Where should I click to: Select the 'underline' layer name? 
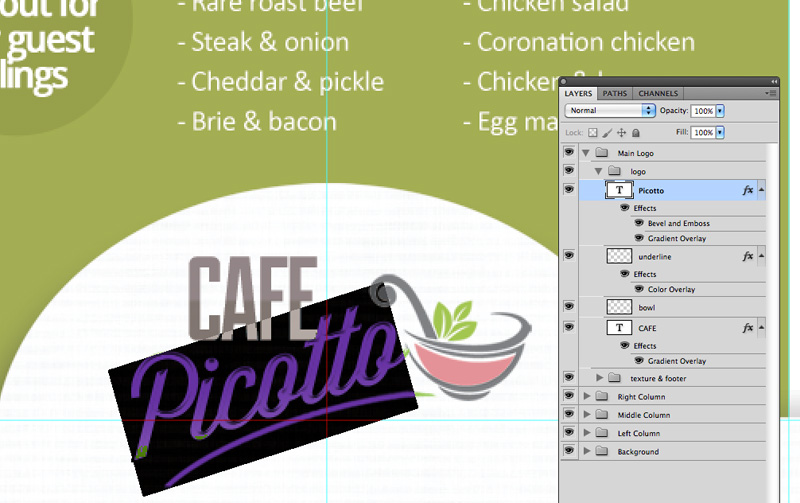pyautogui.click(x=655, y=257)
